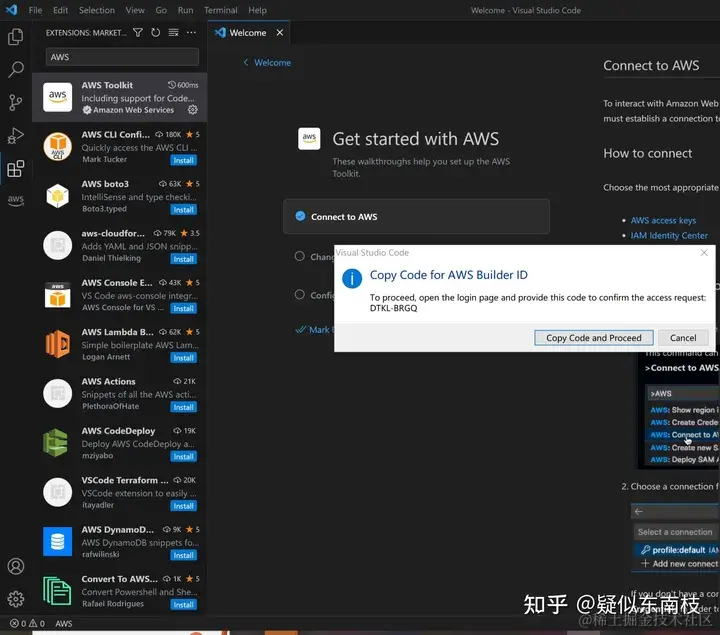Install Convert To AWS extension

[183, 605]
